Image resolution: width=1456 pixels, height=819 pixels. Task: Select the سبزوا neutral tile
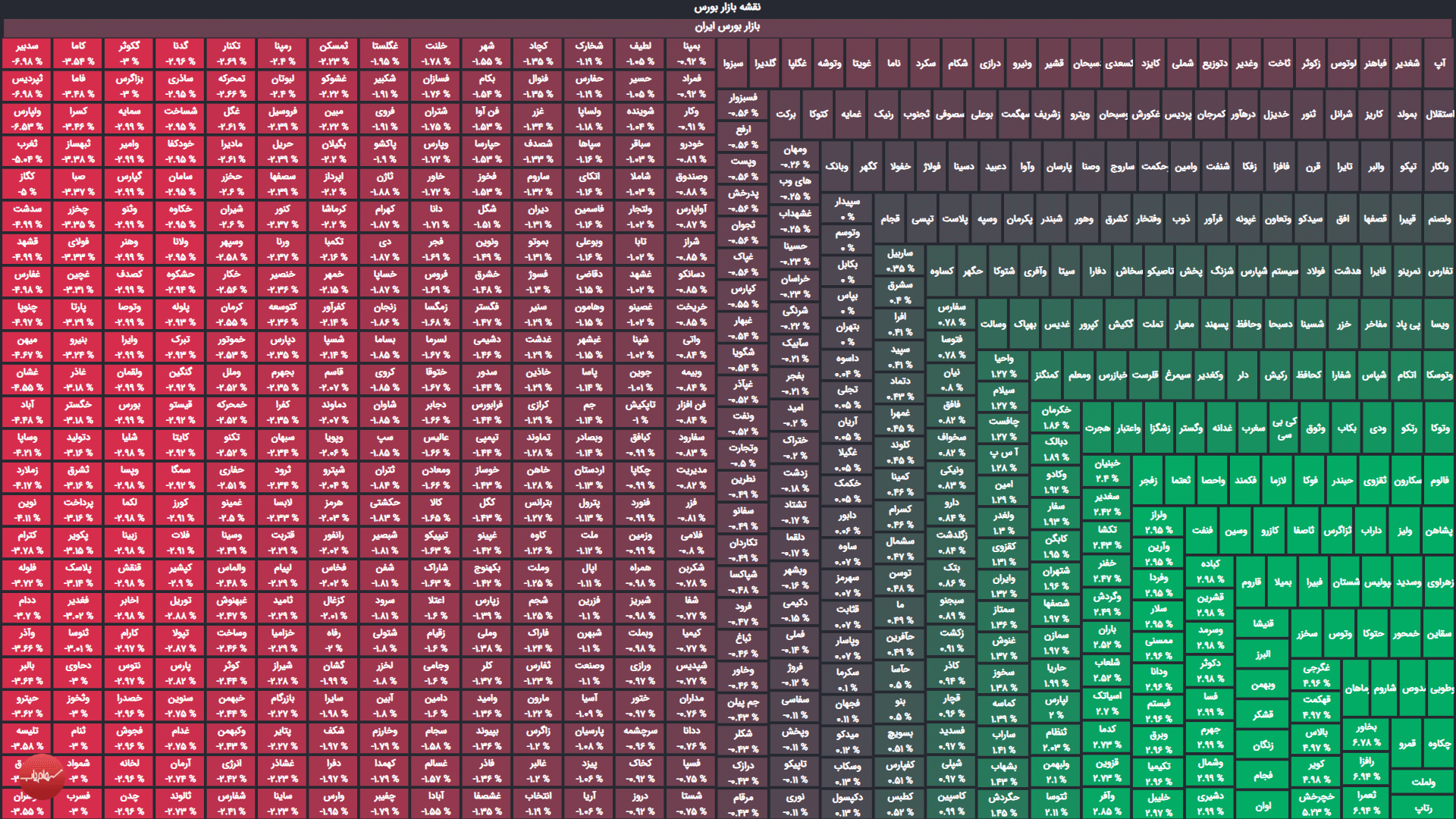tap(733, 63)
